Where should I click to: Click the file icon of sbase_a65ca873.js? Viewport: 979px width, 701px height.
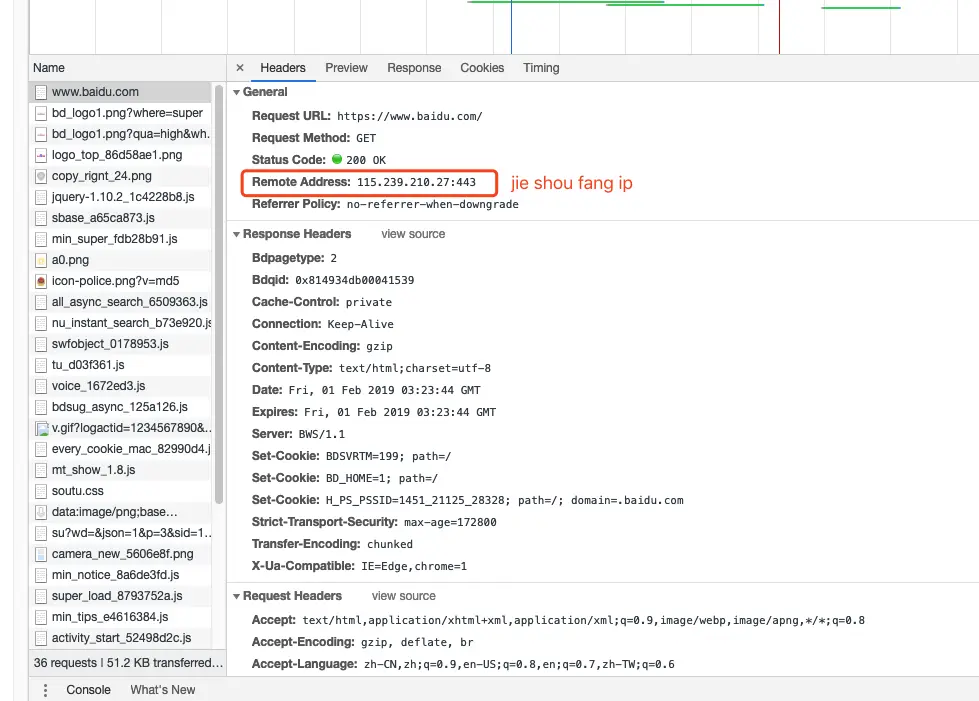[x=41, y=218]
